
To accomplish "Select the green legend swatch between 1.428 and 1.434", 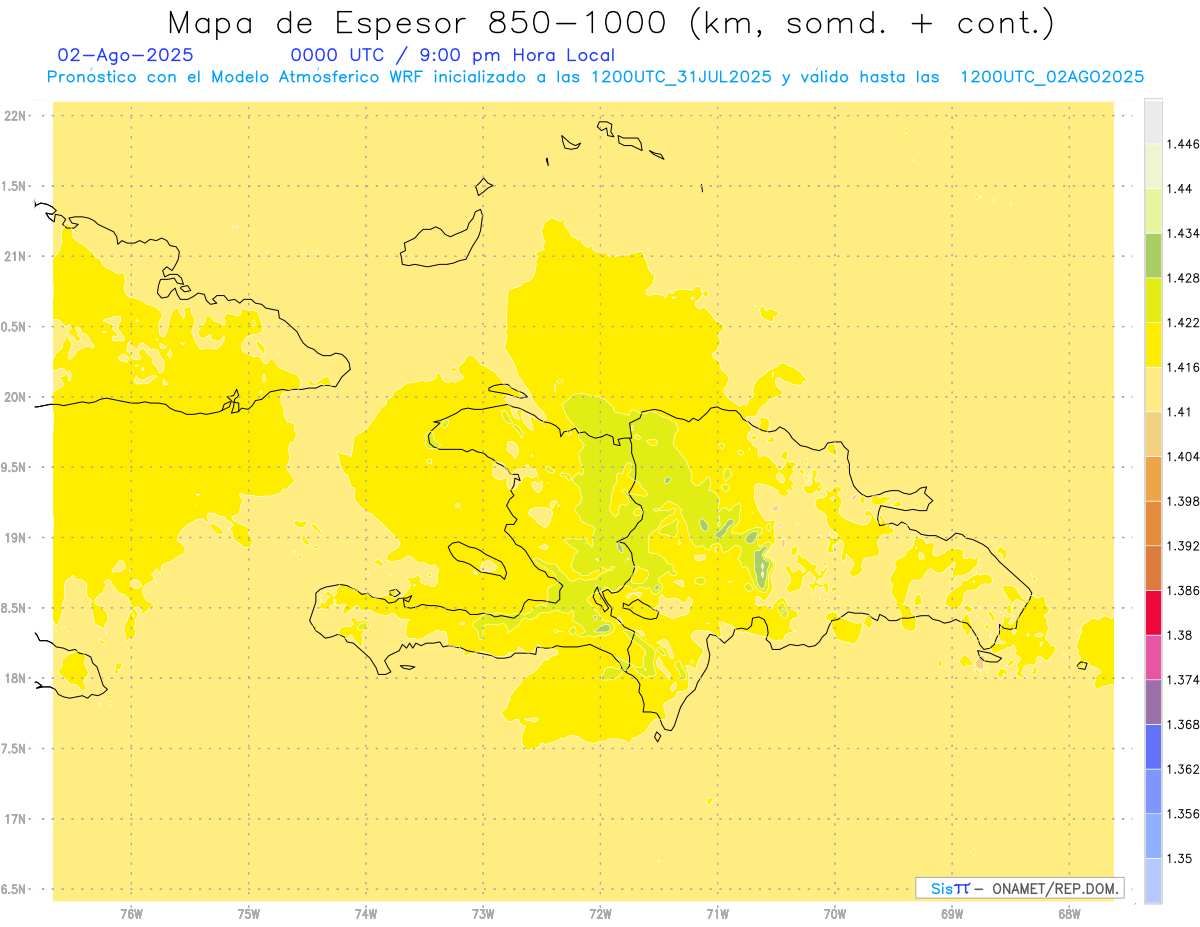I will click(x=1153, y=255).
